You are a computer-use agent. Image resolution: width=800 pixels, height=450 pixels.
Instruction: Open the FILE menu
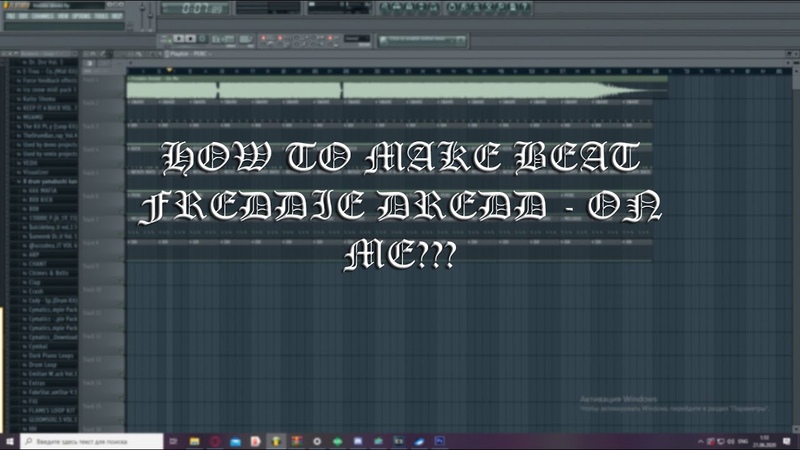(11, 16)
